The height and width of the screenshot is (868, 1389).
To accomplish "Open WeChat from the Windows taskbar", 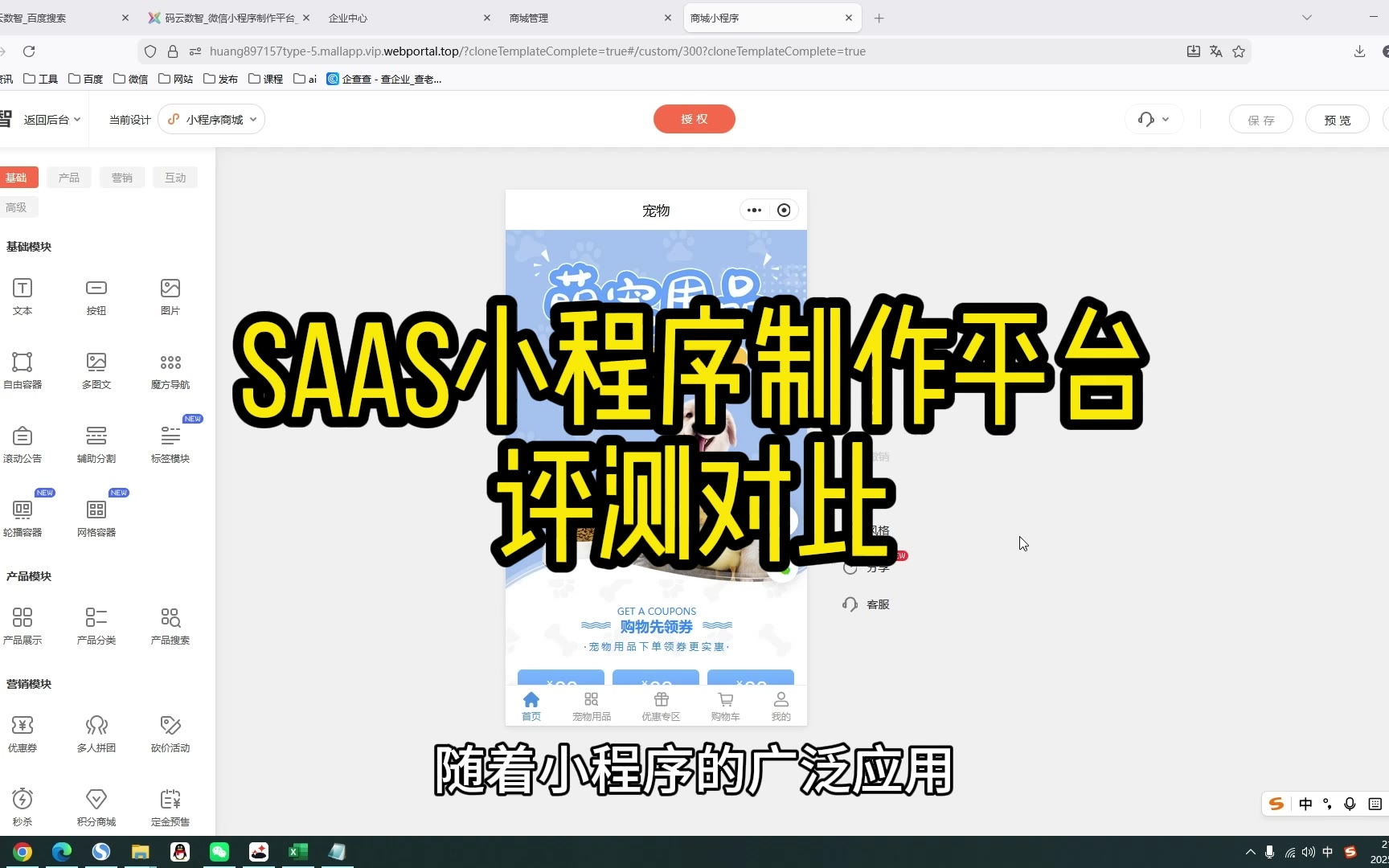I will tap(219, 852).
